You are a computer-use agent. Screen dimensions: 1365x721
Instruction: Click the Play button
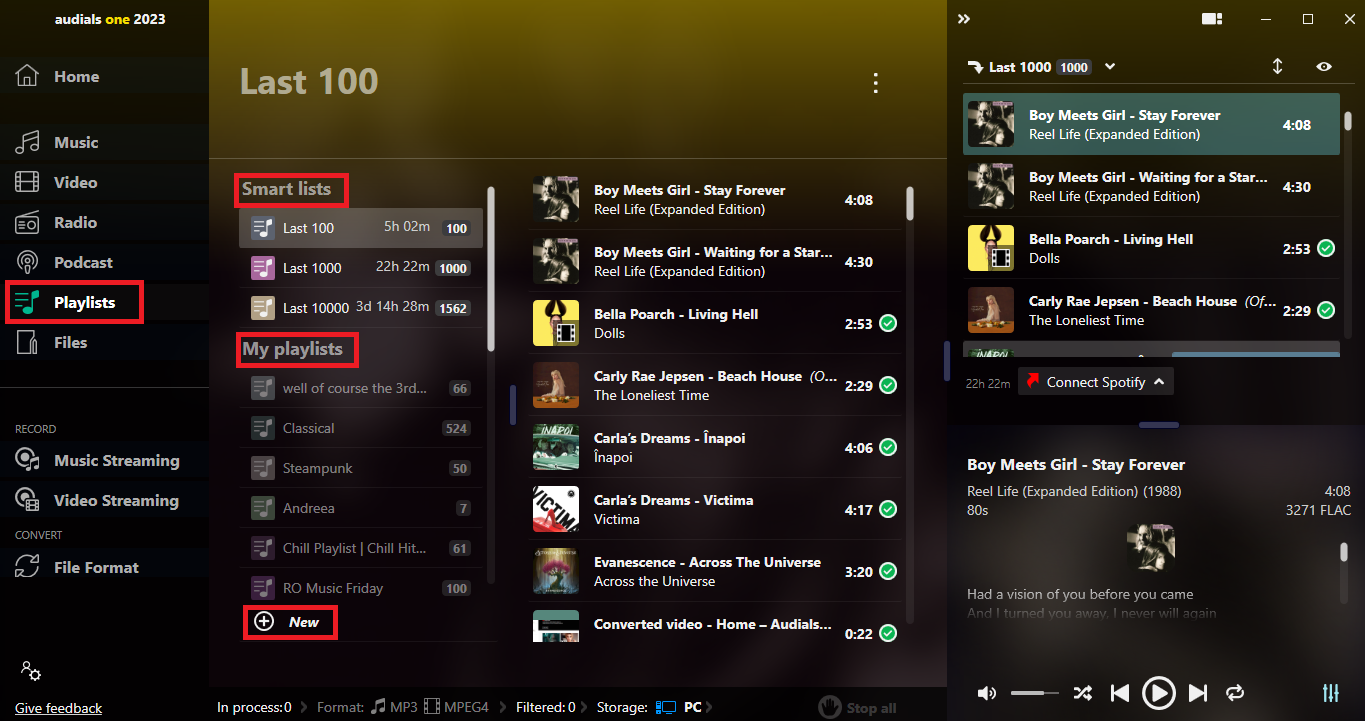1159,693
